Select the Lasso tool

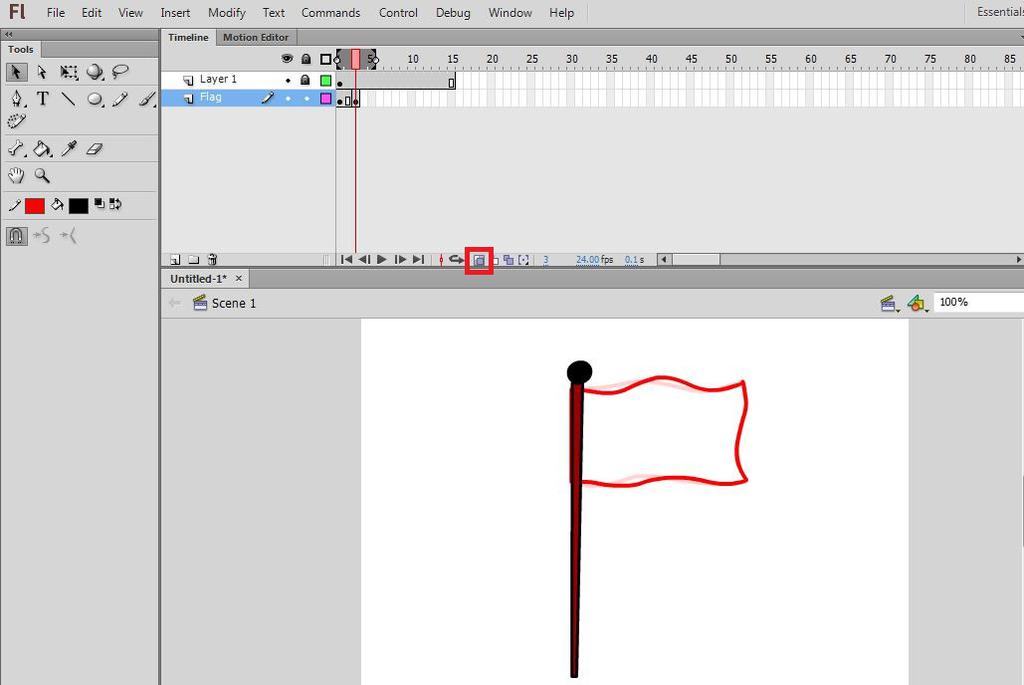[120, 71]
